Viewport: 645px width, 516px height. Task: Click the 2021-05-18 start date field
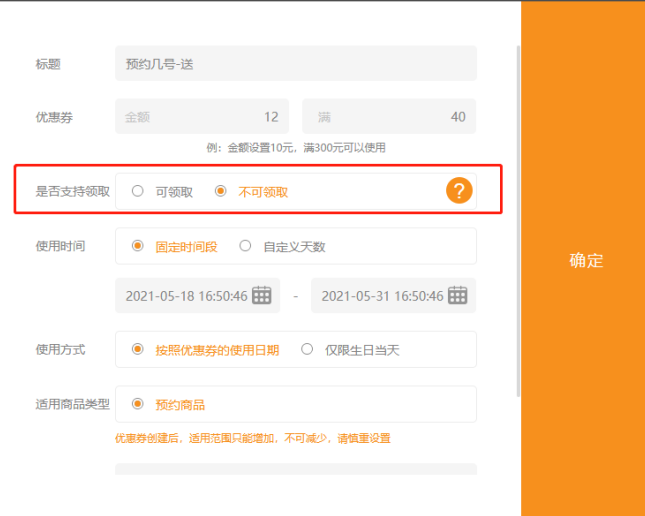click(x=186, y=296)
